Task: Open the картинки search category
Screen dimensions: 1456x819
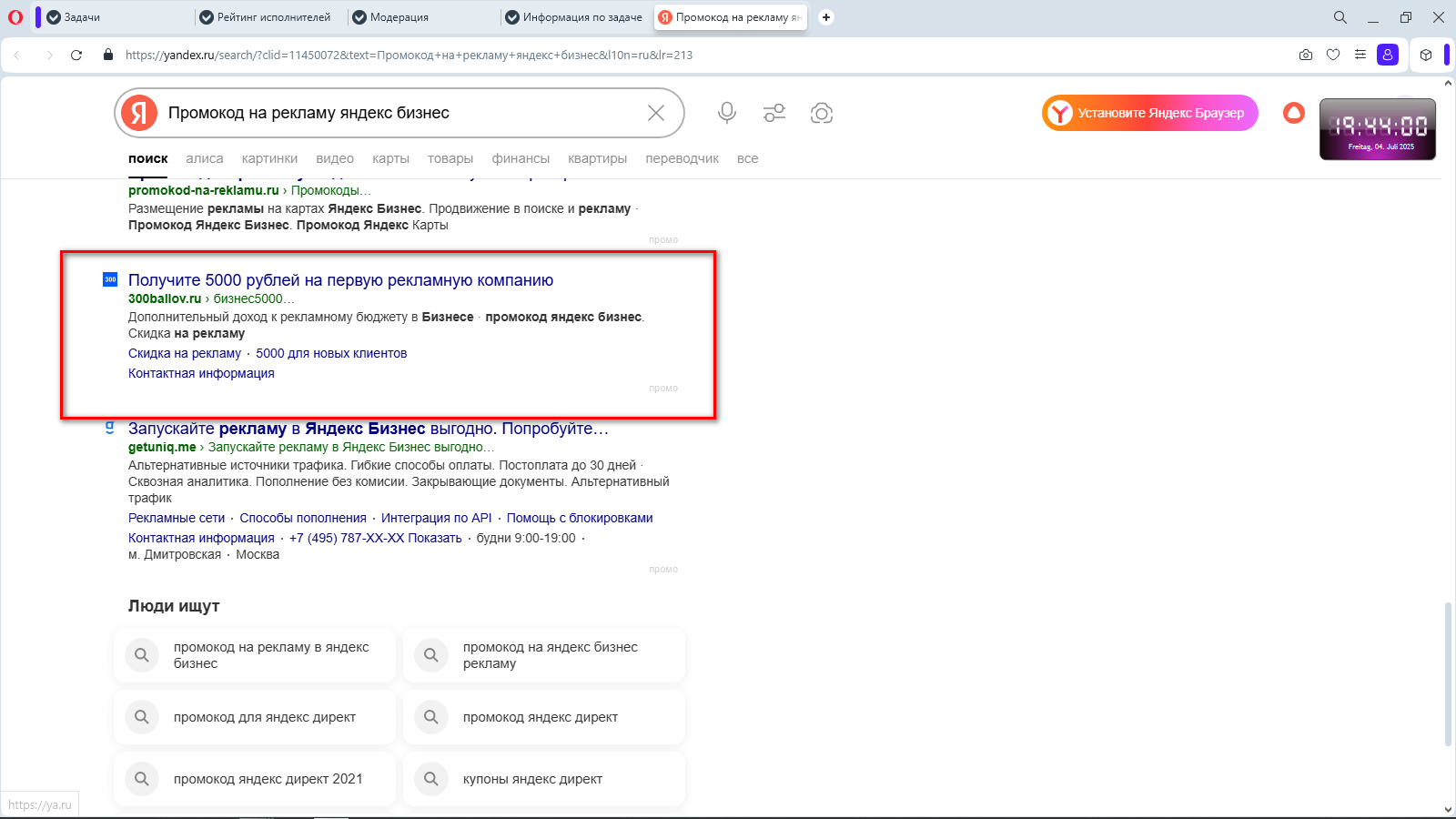Action: tap(269, 158)
